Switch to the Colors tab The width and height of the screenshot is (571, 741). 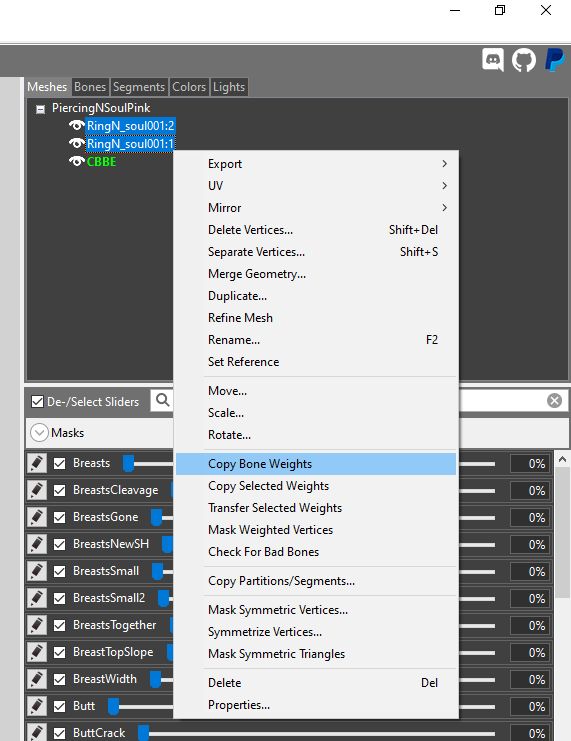coord(189,87)
